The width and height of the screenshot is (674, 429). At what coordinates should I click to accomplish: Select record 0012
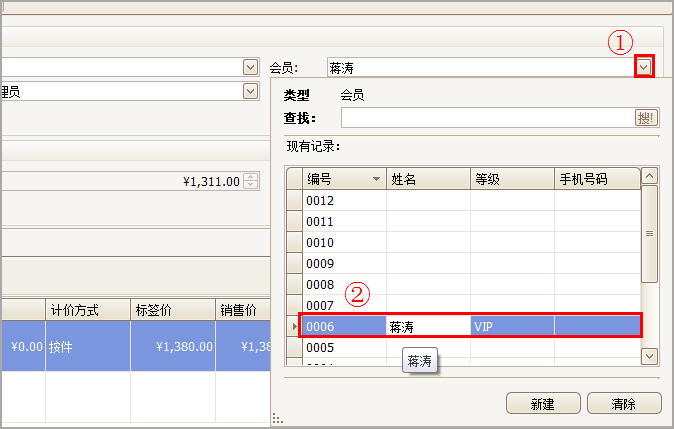(472, 200)
